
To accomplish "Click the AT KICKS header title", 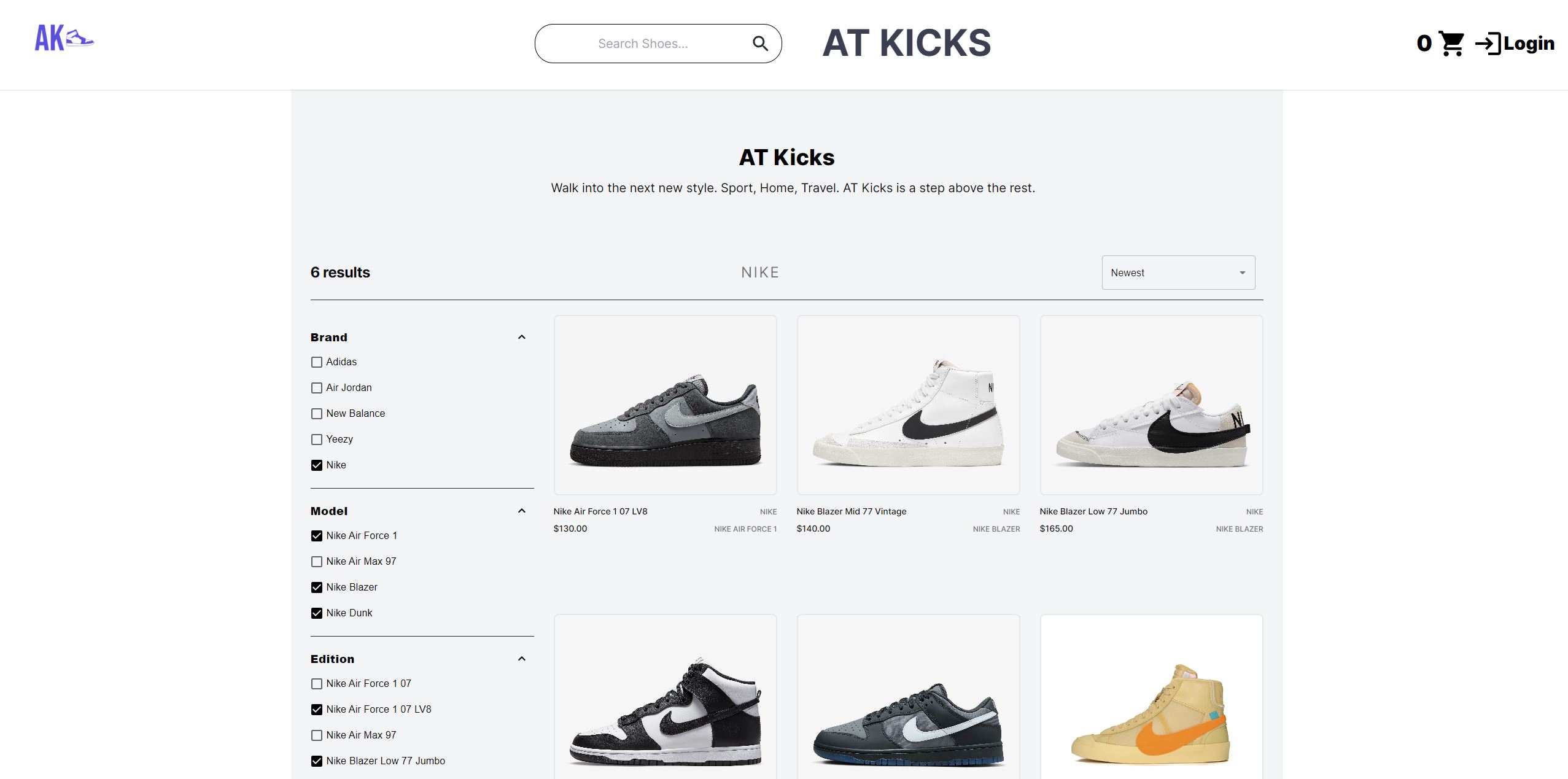I will coord(906,43).
